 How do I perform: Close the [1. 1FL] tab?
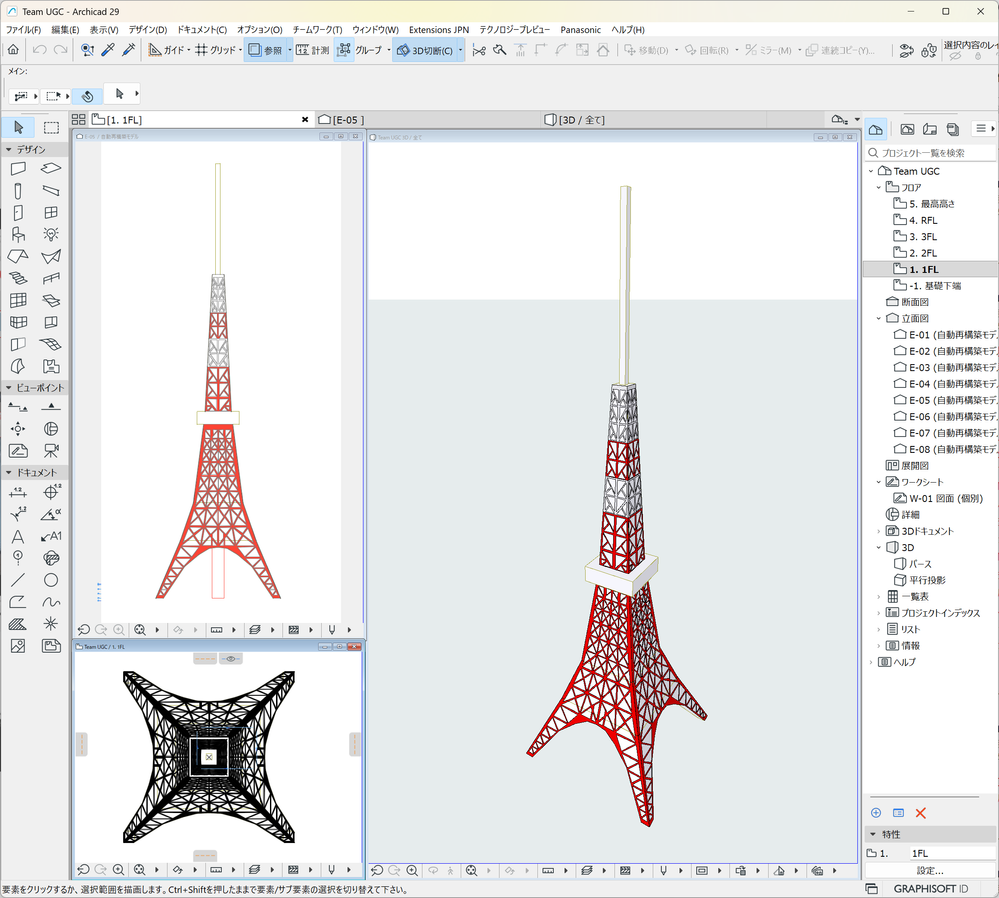305,119
